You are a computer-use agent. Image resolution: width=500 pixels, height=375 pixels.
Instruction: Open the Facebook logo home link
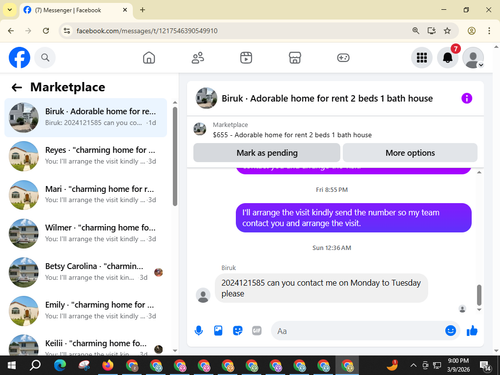pos(19,57)
